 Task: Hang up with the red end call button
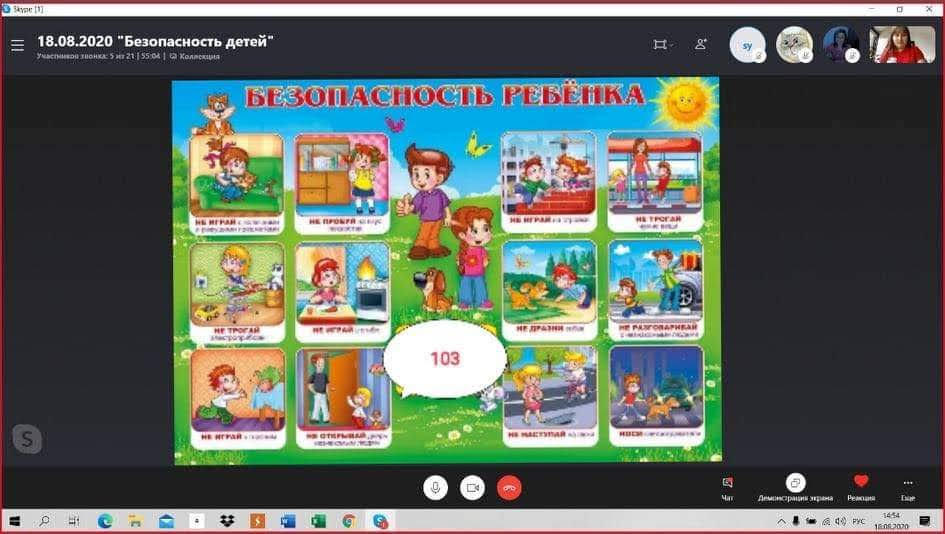[x=509, y=487]
